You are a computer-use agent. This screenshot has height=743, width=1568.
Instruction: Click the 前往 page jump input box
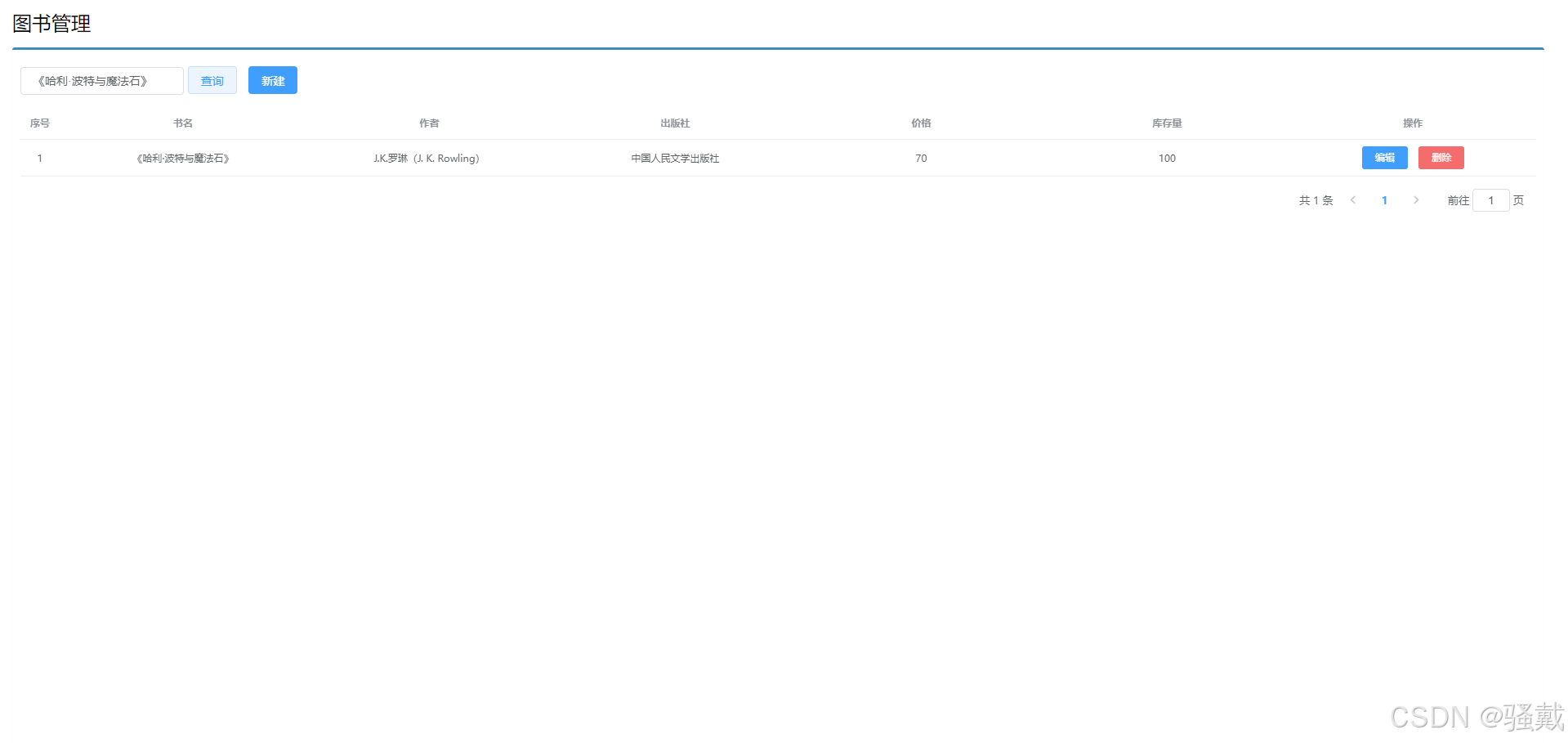[x=1490, y=199]
